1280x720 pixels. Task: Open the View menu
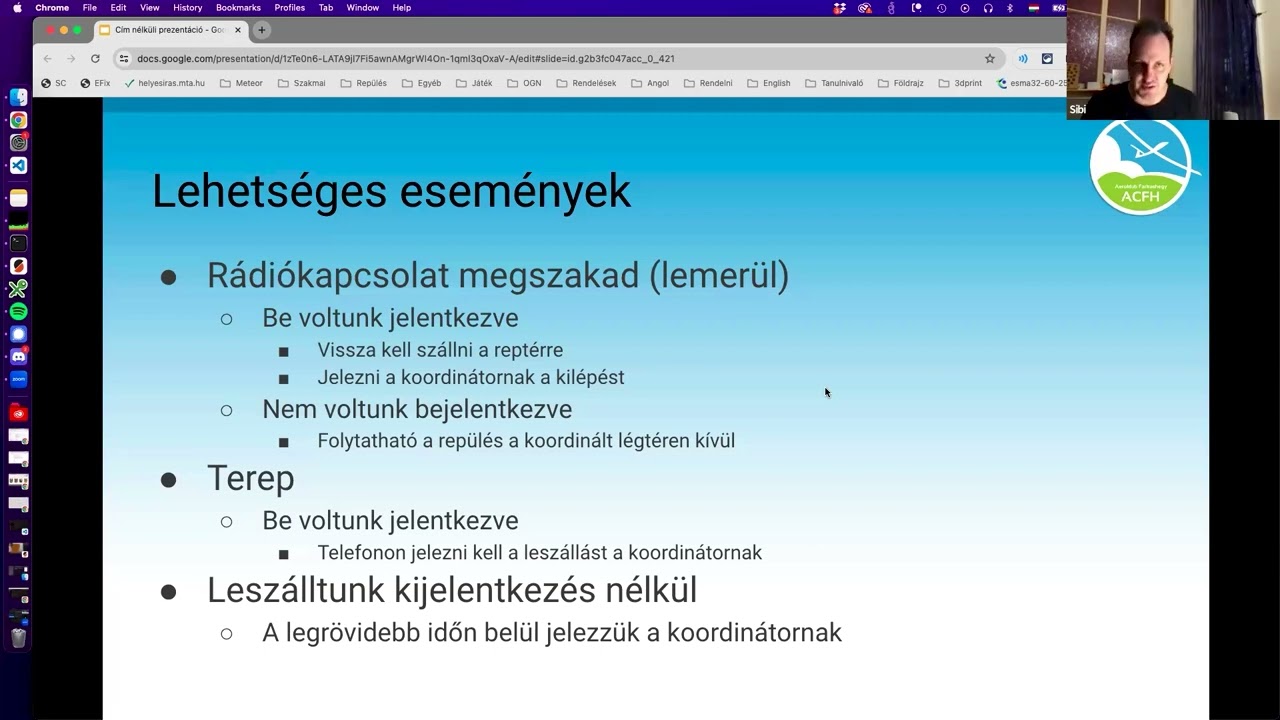[x=150, y=8]
